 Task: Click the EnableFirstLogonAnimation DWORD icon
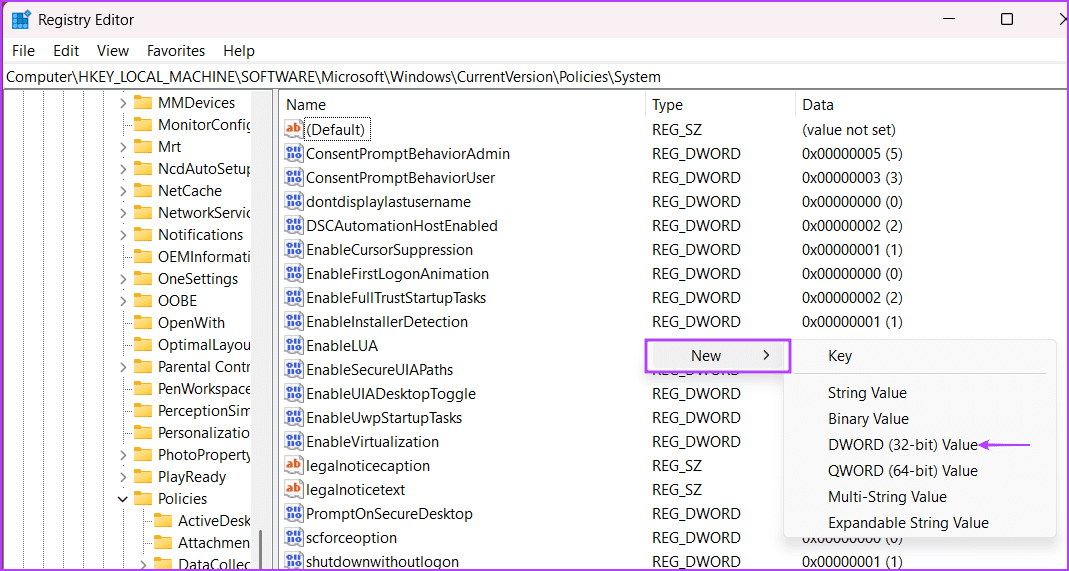click(293, 273)
